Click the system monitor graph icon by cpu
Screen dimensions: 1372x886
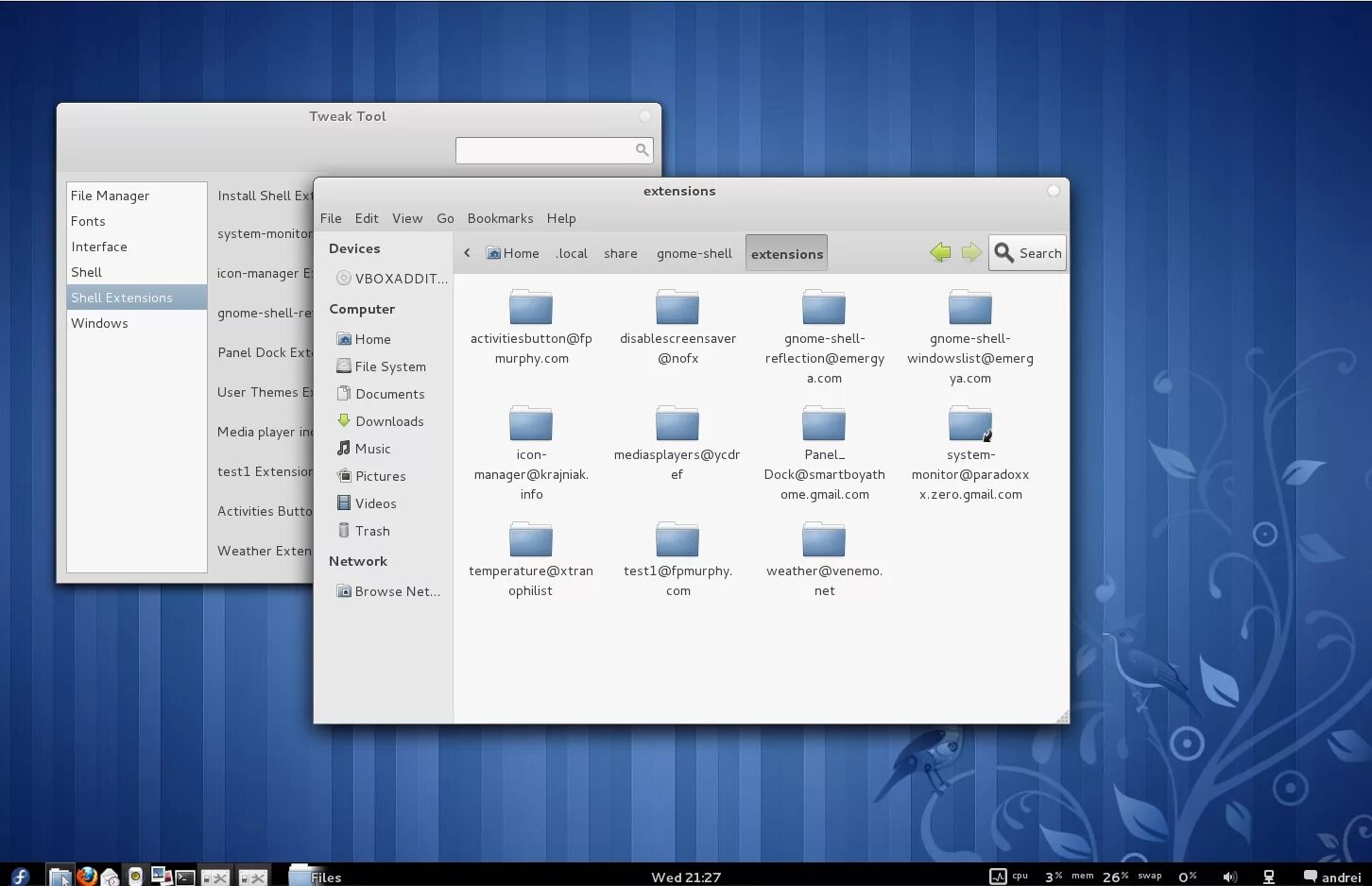point(998,877)
